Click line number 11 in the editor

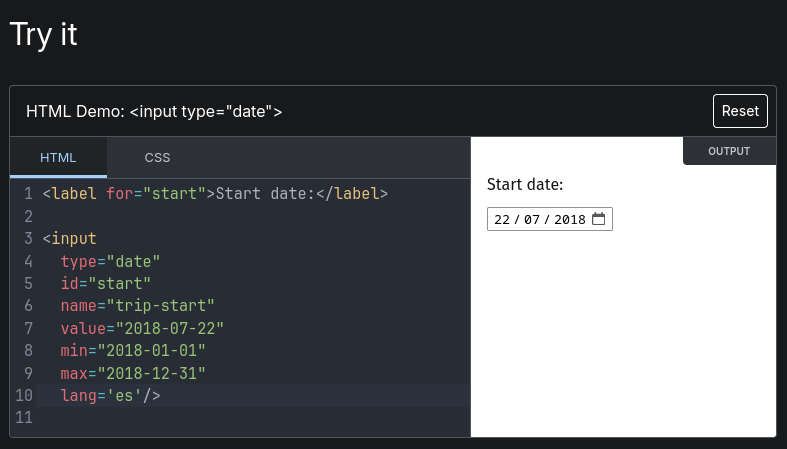(x=24, y=417)
